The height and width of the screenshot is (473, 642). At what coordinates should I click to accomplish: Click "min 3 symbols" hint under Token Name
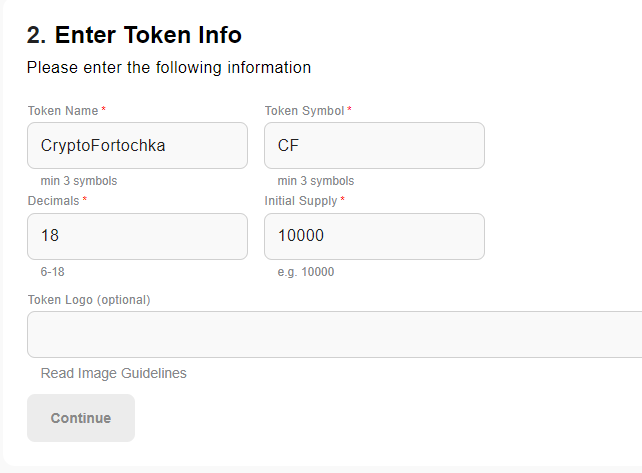point(79,181)
